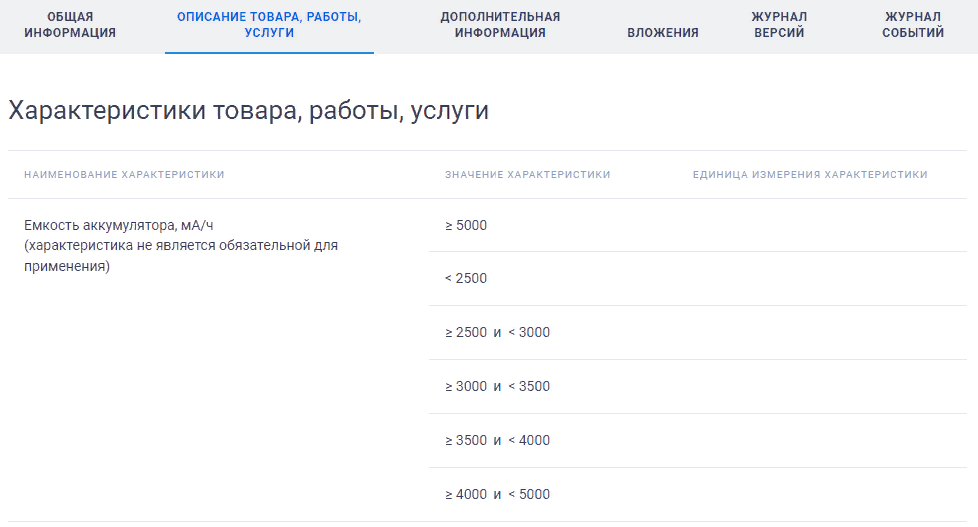
Task: Click the Единица измерения характеристики column header
Action: [x=810, y=175]
